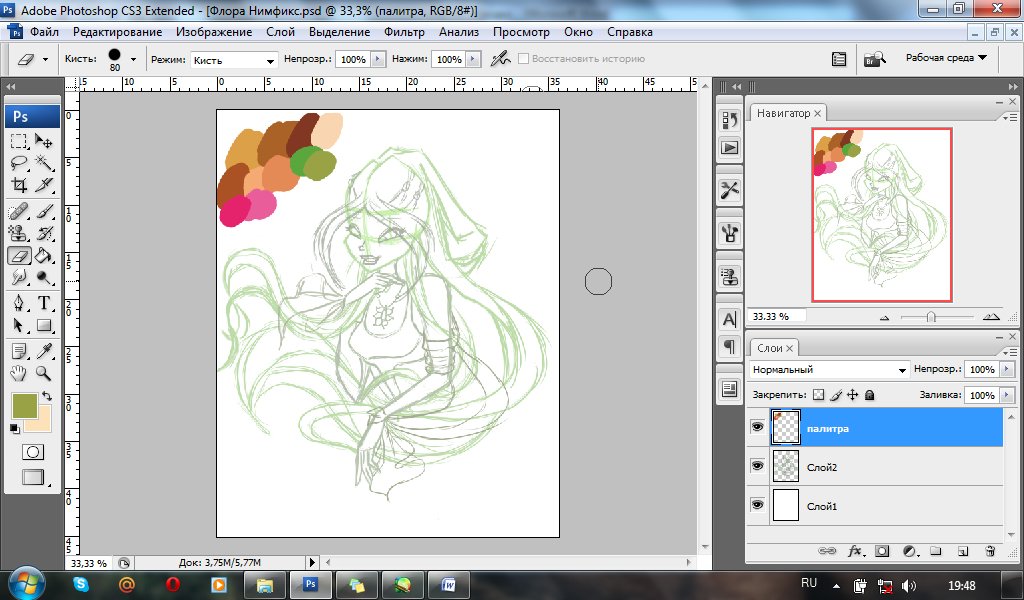Viewport: 1024px width, 600px height.
Task: Open layer Непрозр. opacity slider arrow
Action: pyautogui.click(x=1006, y=370)
